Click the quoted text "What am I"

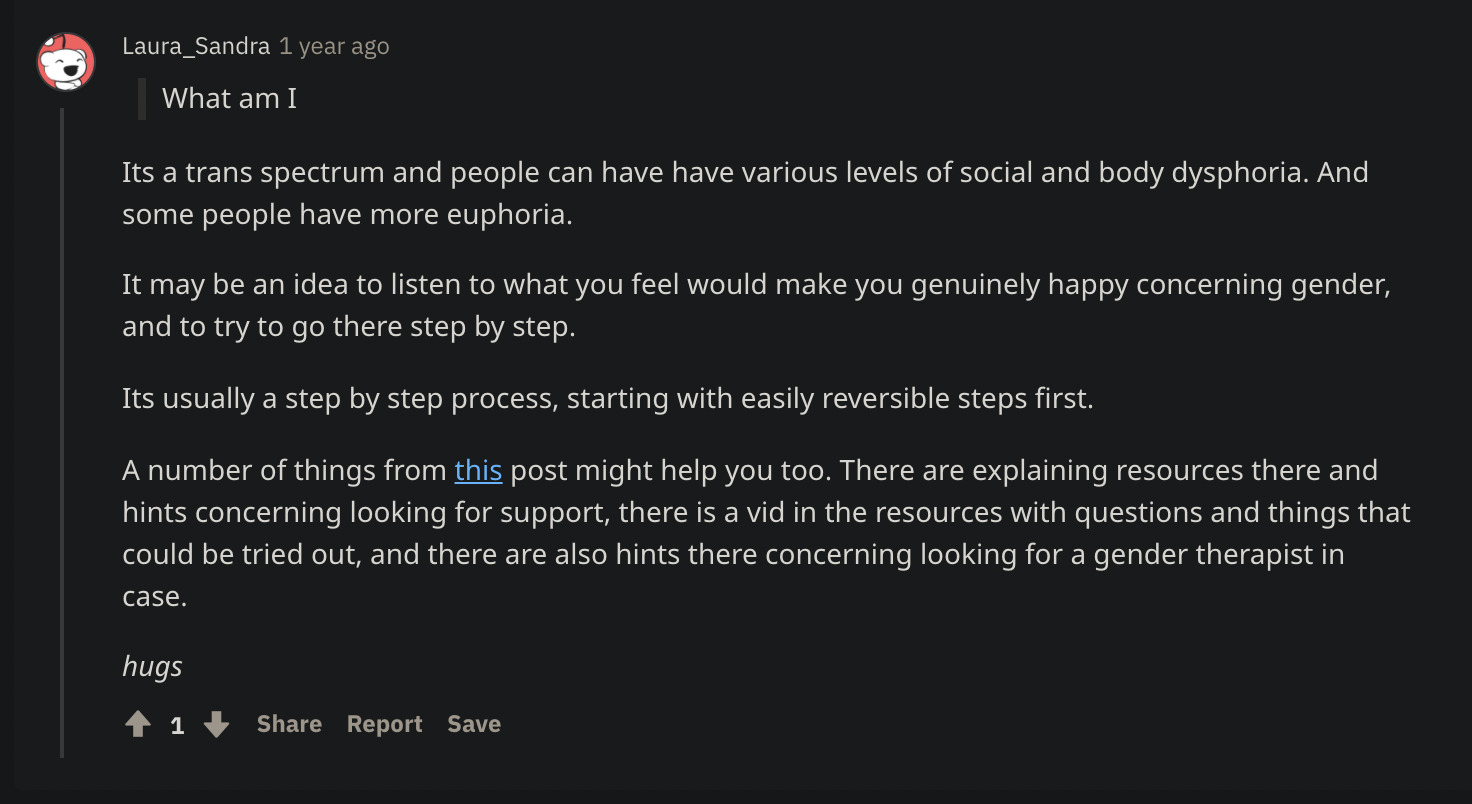(229, 98)
